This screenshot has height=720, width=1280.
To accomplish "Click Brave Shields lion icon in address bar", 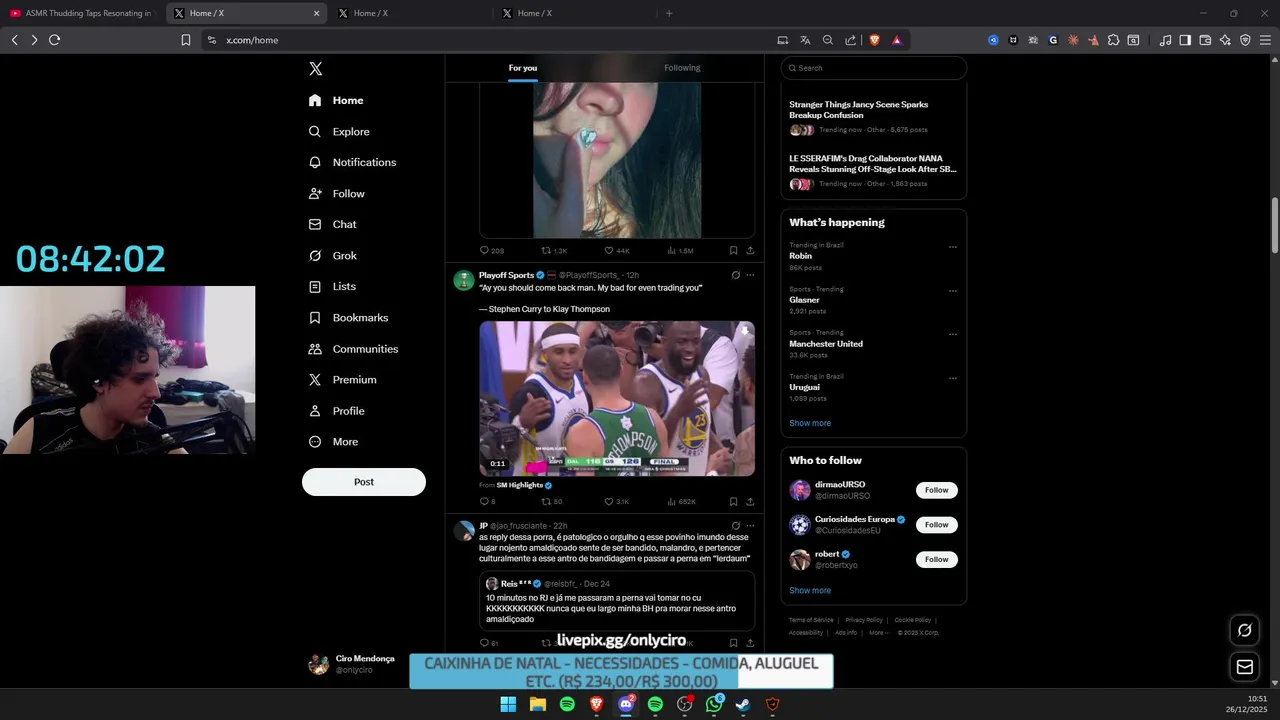I will [x=874, y=40].
